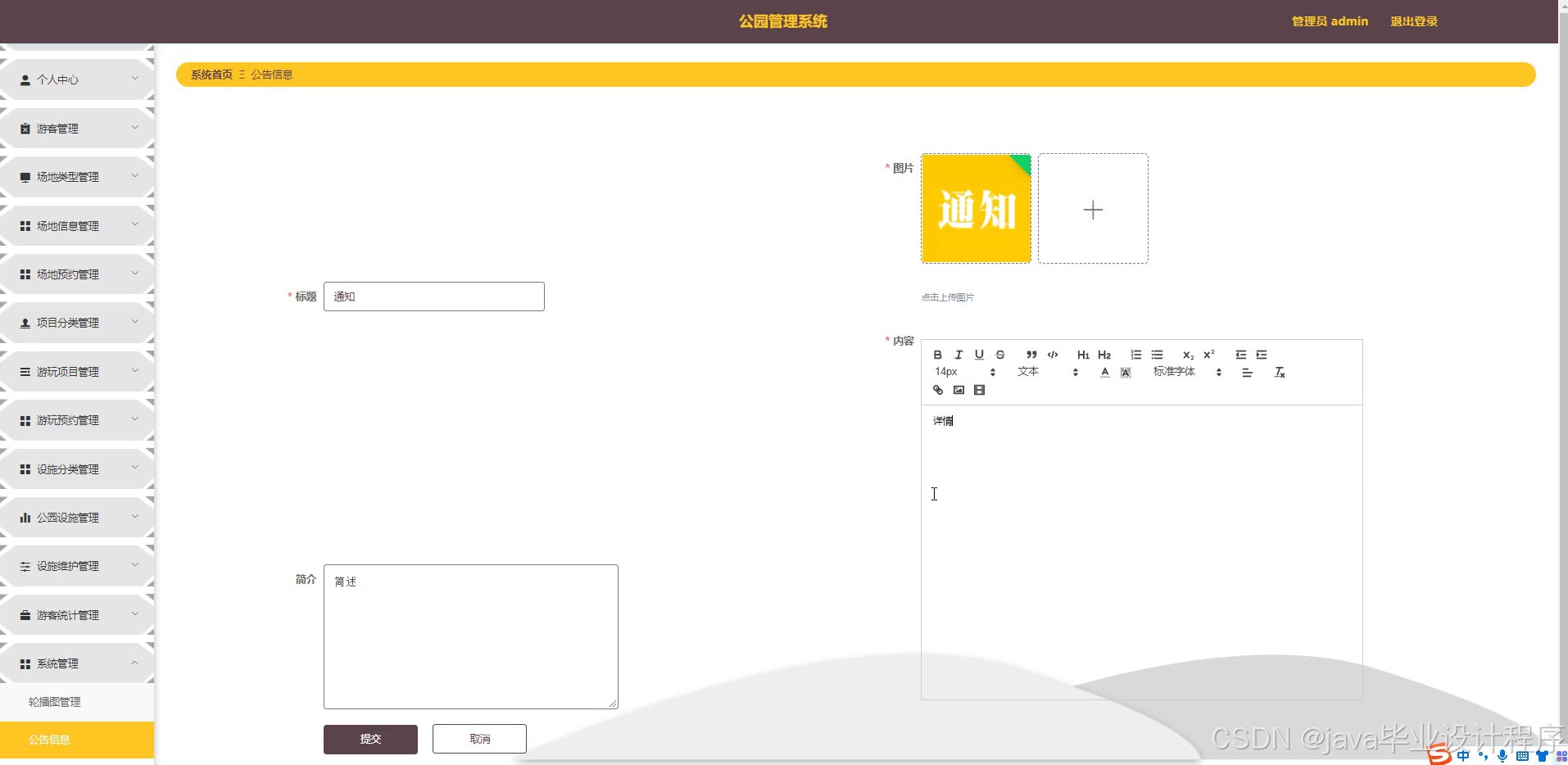Image resolution: width=1568 pixels, height=765 pixels.
Task: Insert an ordered numbered list
Action: 1135,355
